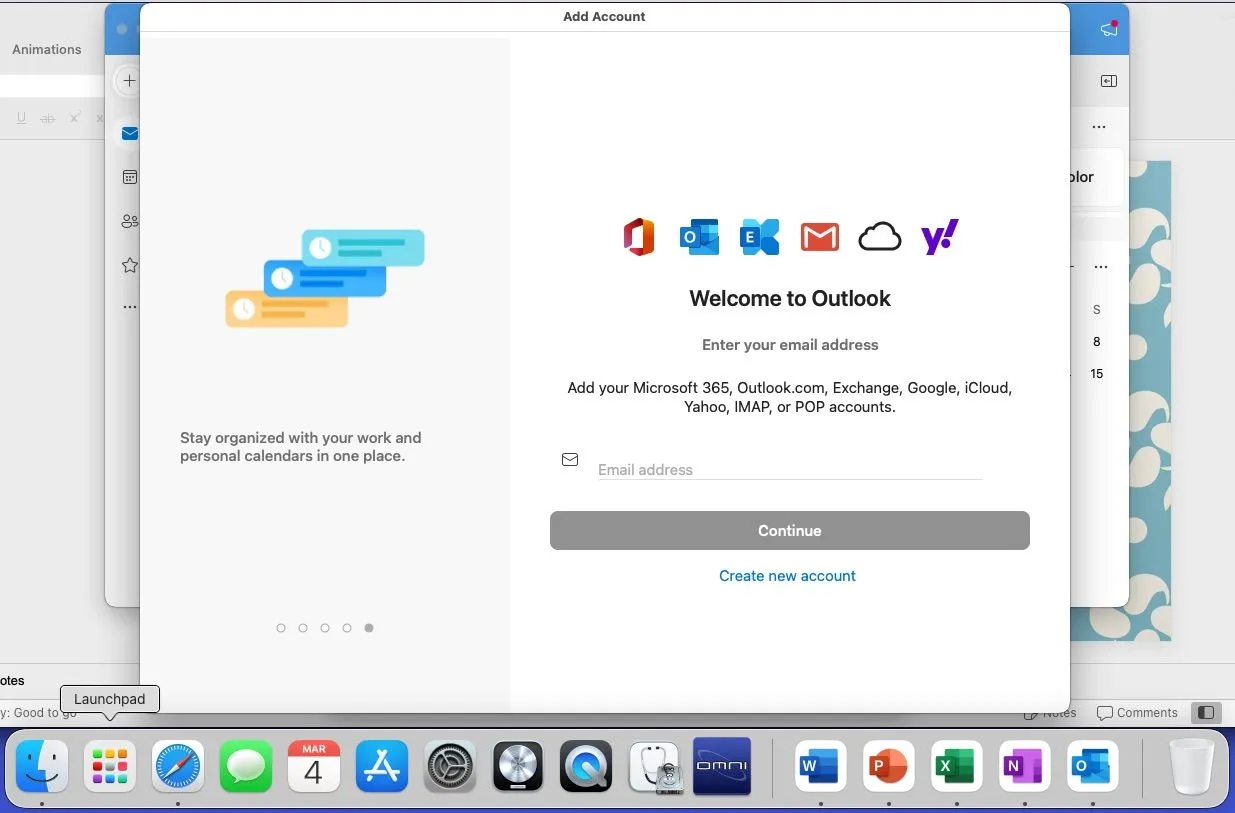
Task: Toggle Underline formatting in PowerPoint ribbon
Action: tap(22, 118)
